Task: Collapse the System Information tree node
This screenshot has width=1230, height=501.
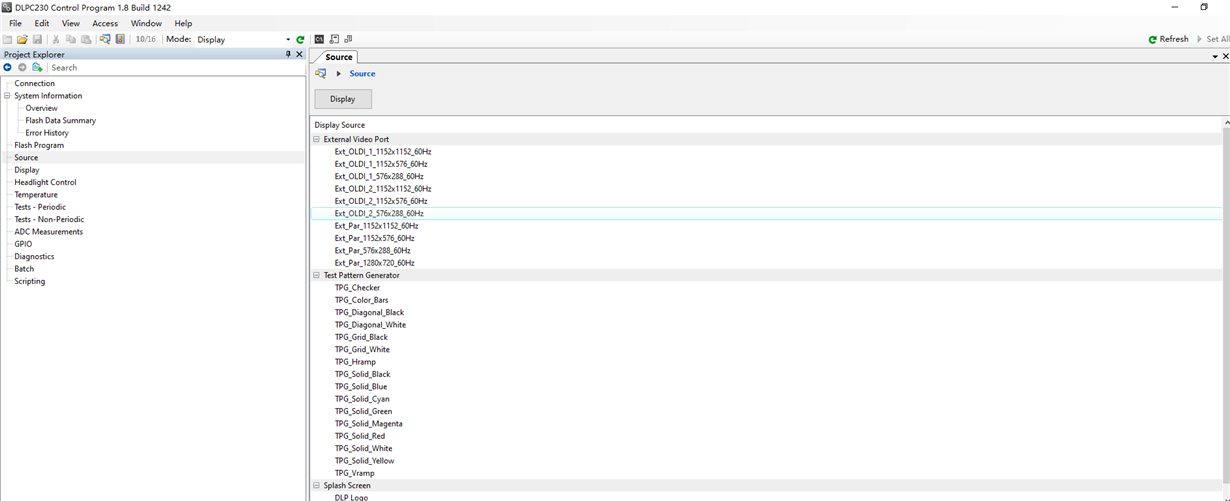Action: pos(7,96)
